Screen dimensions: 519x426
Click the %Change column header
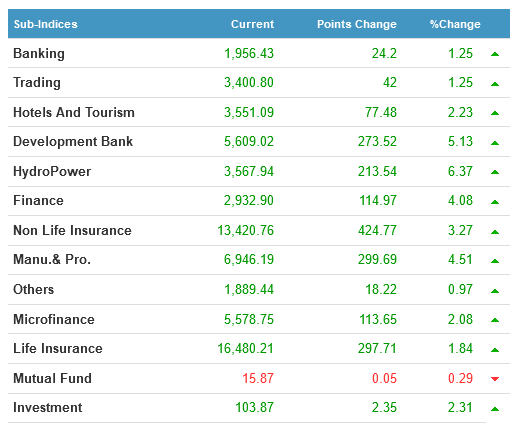[455, 24]
